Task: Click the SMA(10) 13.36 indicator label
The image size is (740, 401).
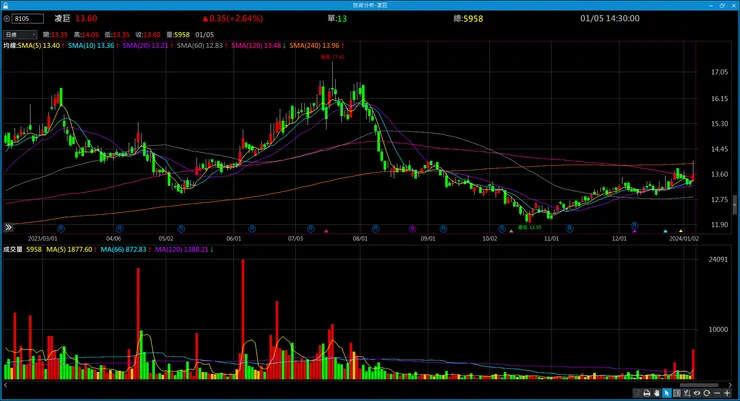Action: tap(93, 45)
